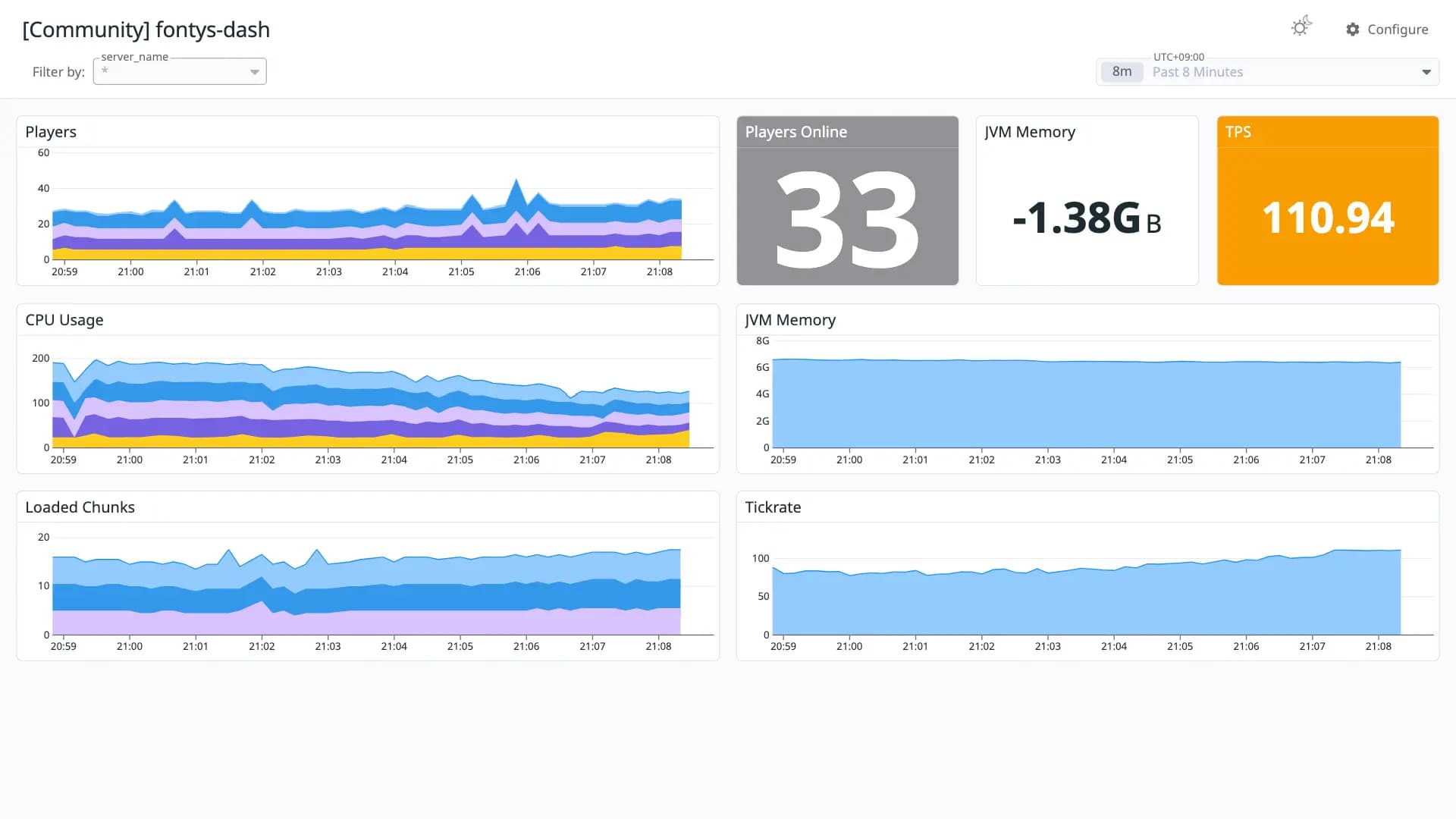Click the 21:02 tick on CPU Usage graph
1456x819 pixels.
click(262, 460)
